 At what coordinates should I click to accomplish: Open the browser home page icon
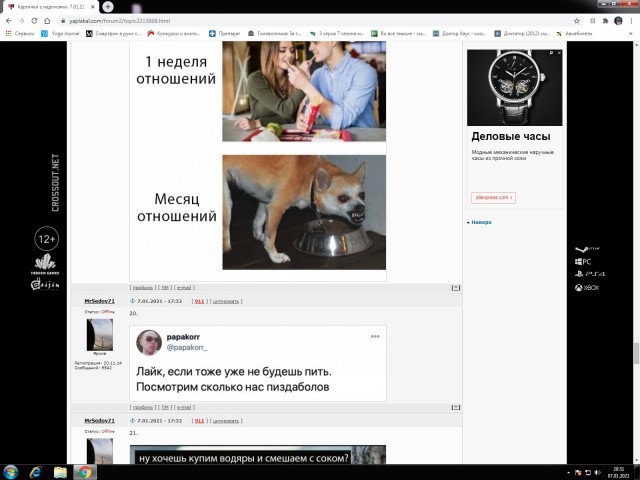[47, 21]
